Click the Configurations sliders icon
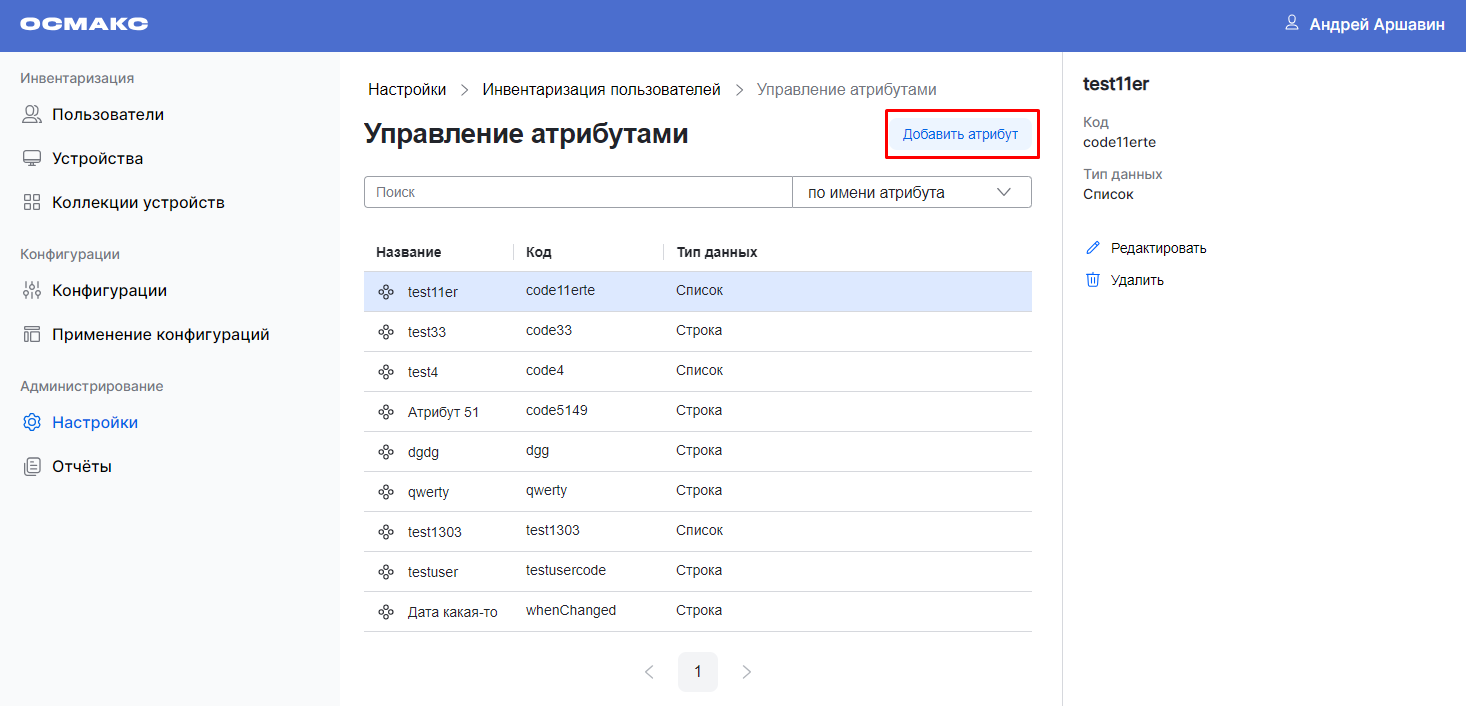1466x706 pixels. [32, 291]
